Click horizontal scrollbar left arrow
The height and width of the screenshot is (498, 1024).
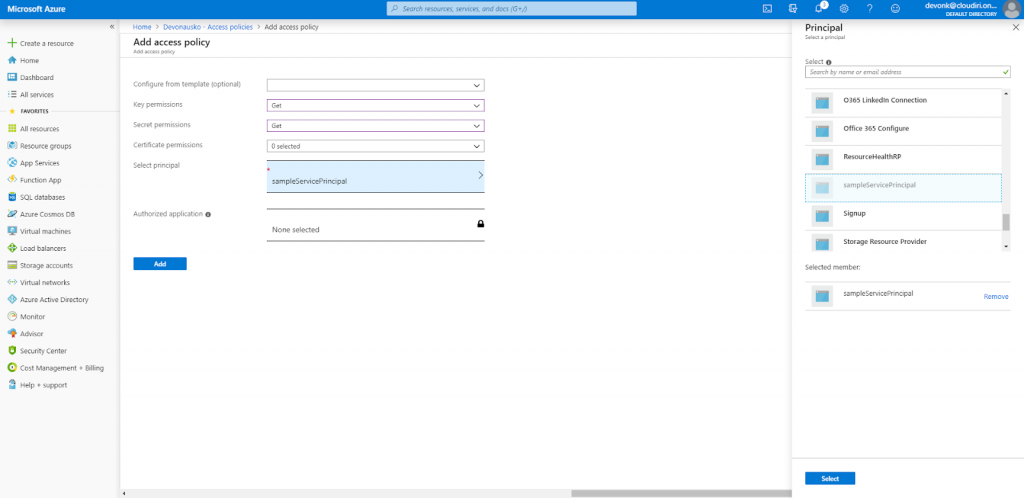pyautogui.click(x=124, y=493)
